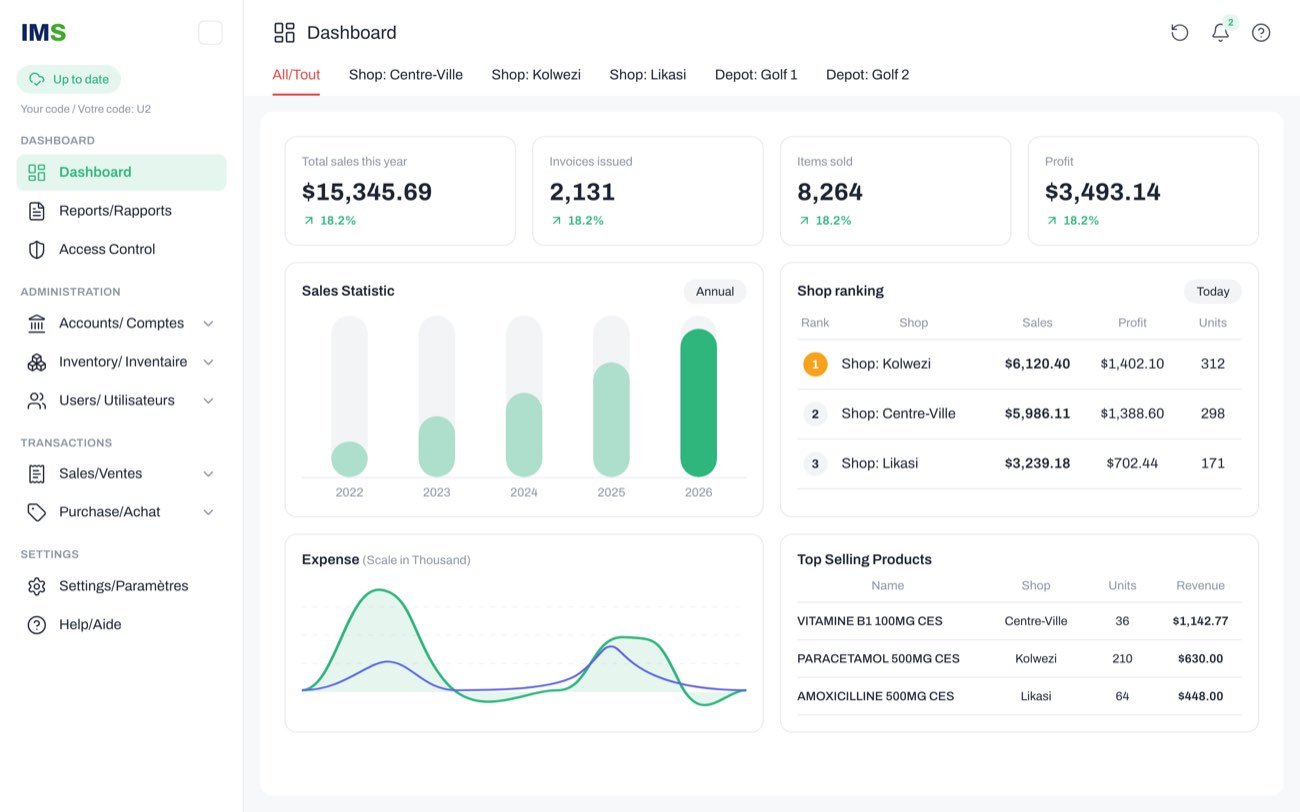Click the 2026 sales bar
Screen dimensions: 1300x812
tap(699, 403)
